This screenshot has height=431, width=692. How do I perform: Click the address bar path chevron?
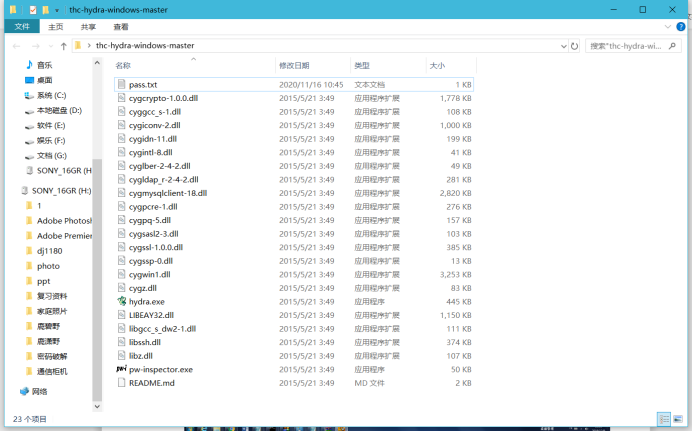tap(89, 45)
